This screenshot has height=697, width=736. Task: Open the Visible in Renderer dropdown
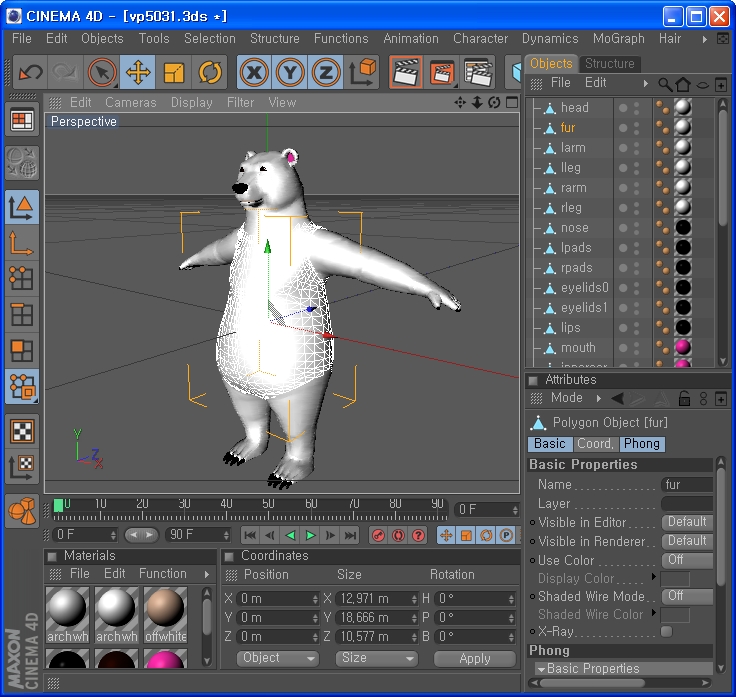(x=687, y=541)
